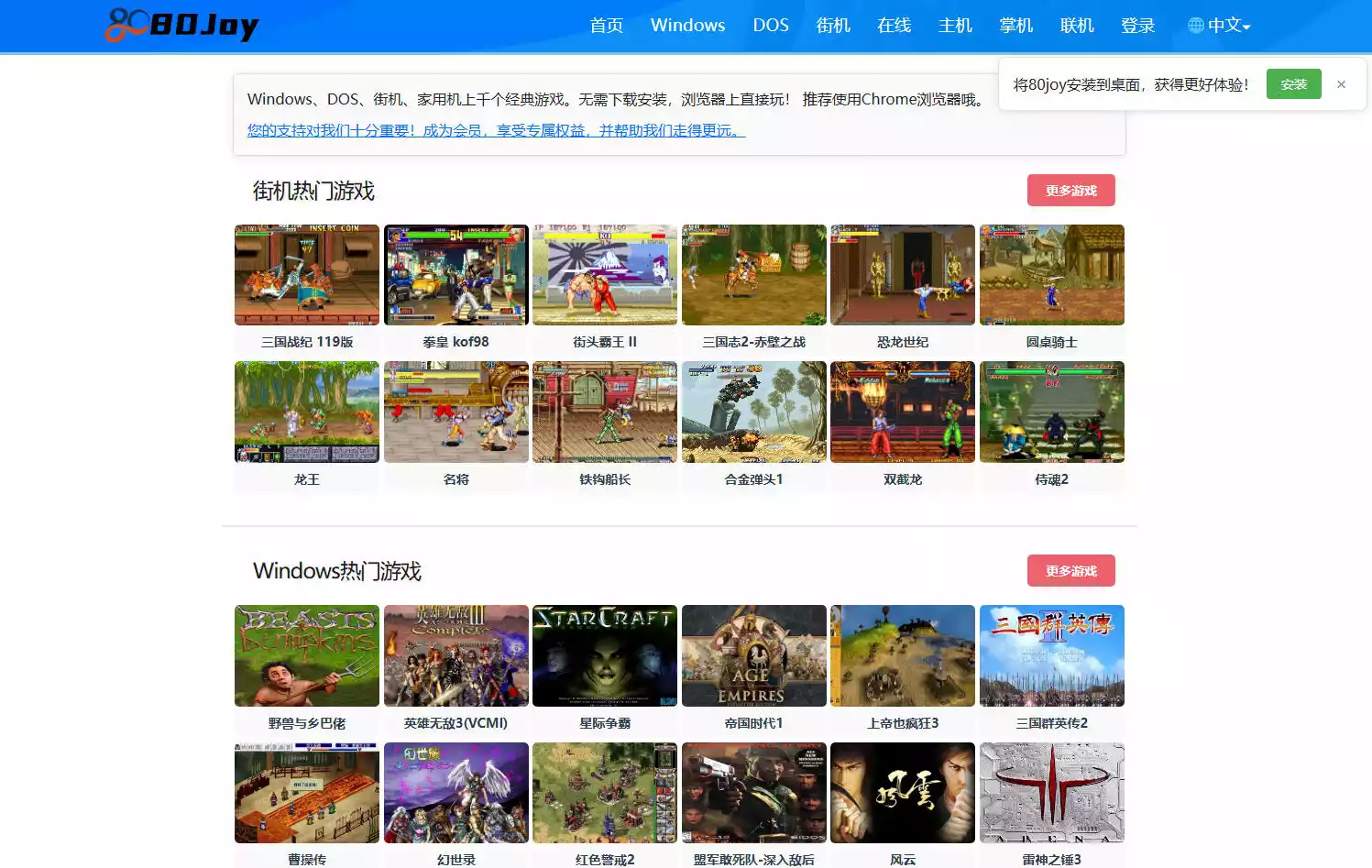Open the 盟军敢死队-深入敌后 game thumbnail
1372x868 pixels.
click(x=754, y=793)
